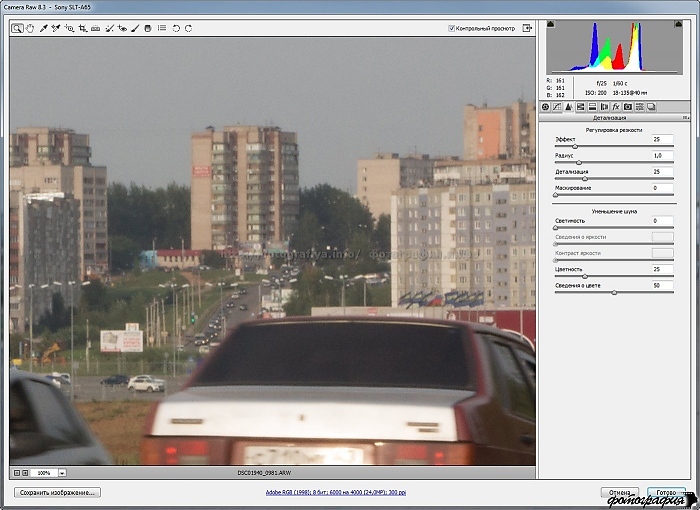Viewport: 700px width, 510px height.
Task: Select the Crop tool
Action: coord(83,29)
